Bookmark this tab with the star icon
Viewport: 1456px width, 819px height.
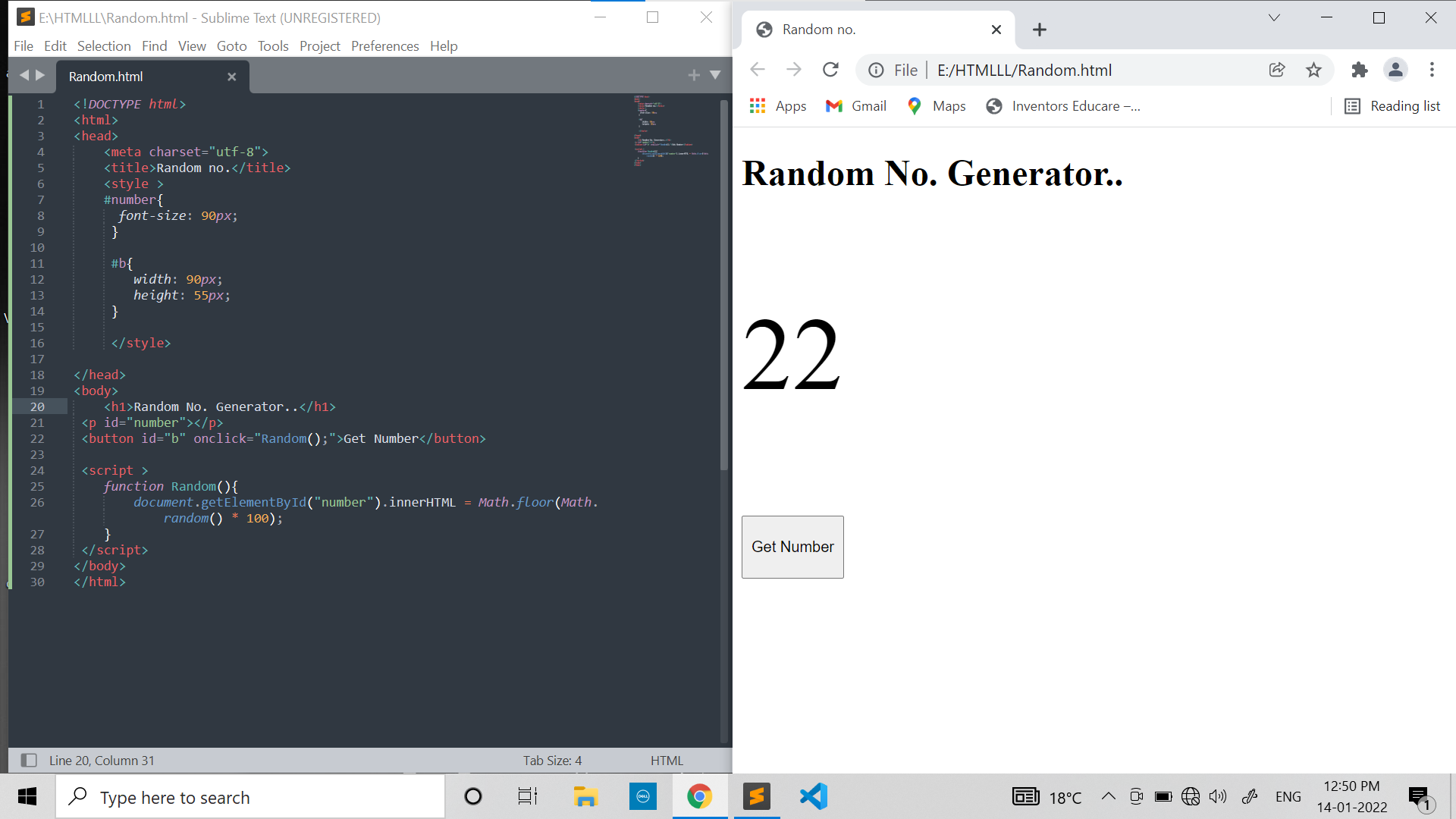point(1313,70)
